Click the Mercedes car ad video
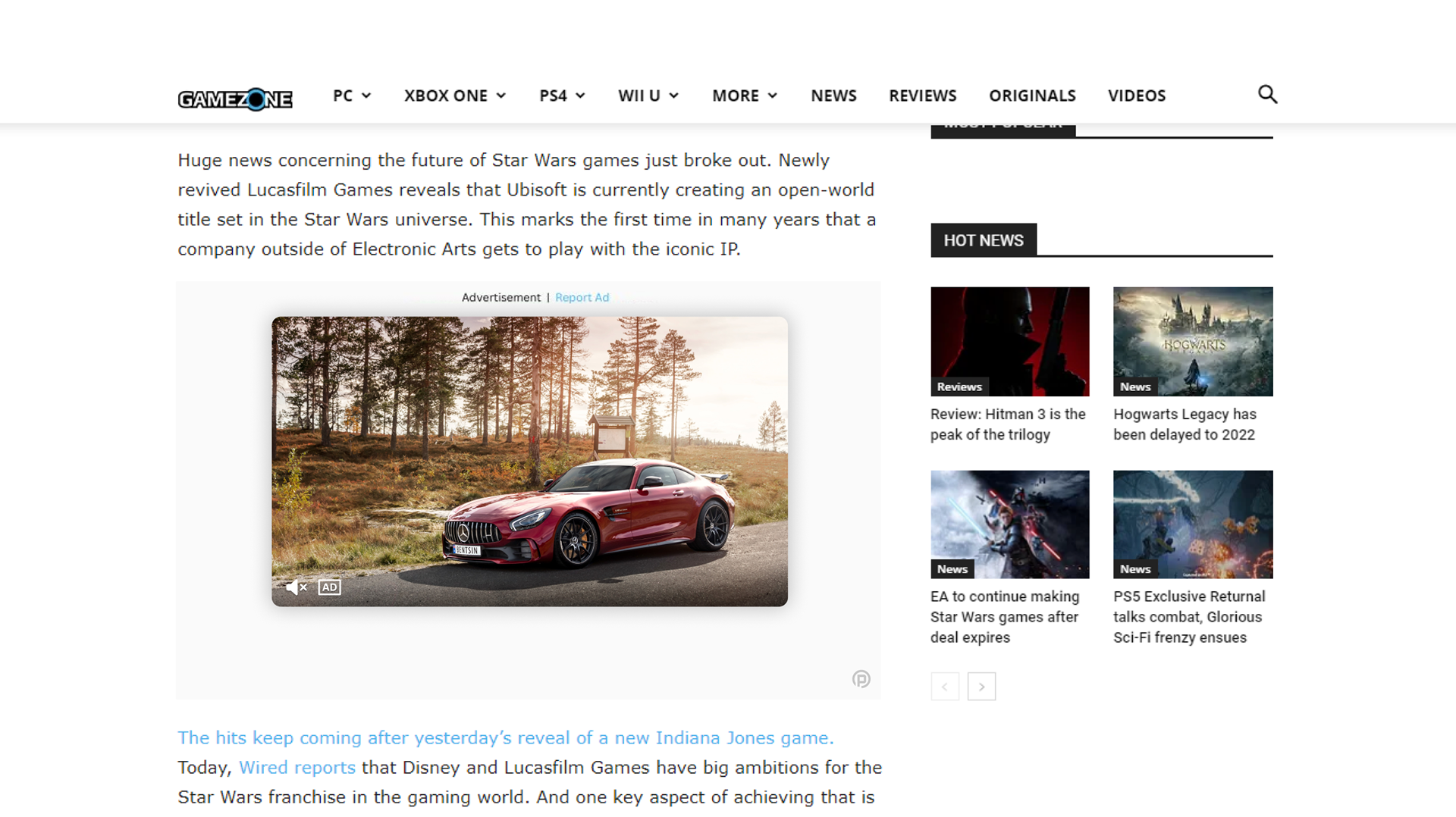 (x=529, y=461)
